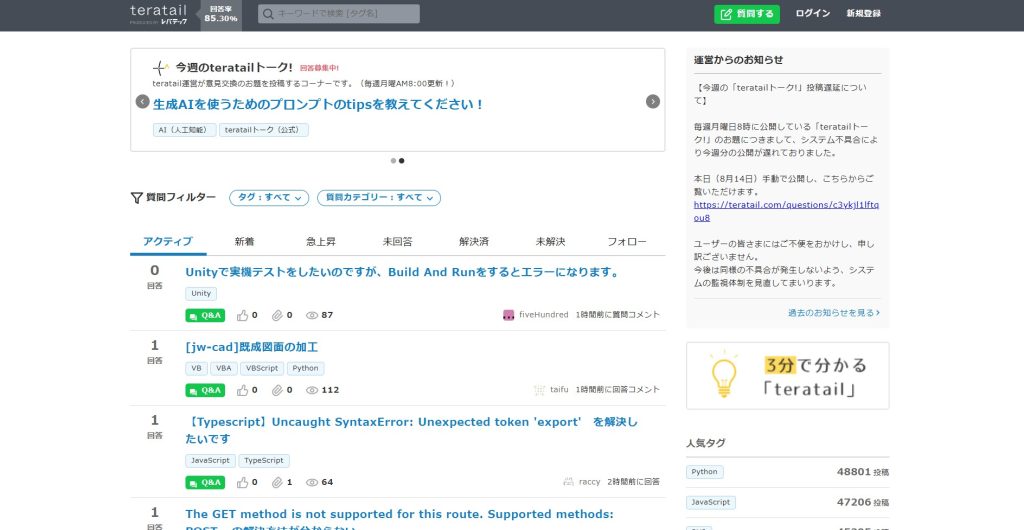Click paperclip icon on jw-cad question
The height and width of the screenshot is (530, 1024).
coord(277,390)
